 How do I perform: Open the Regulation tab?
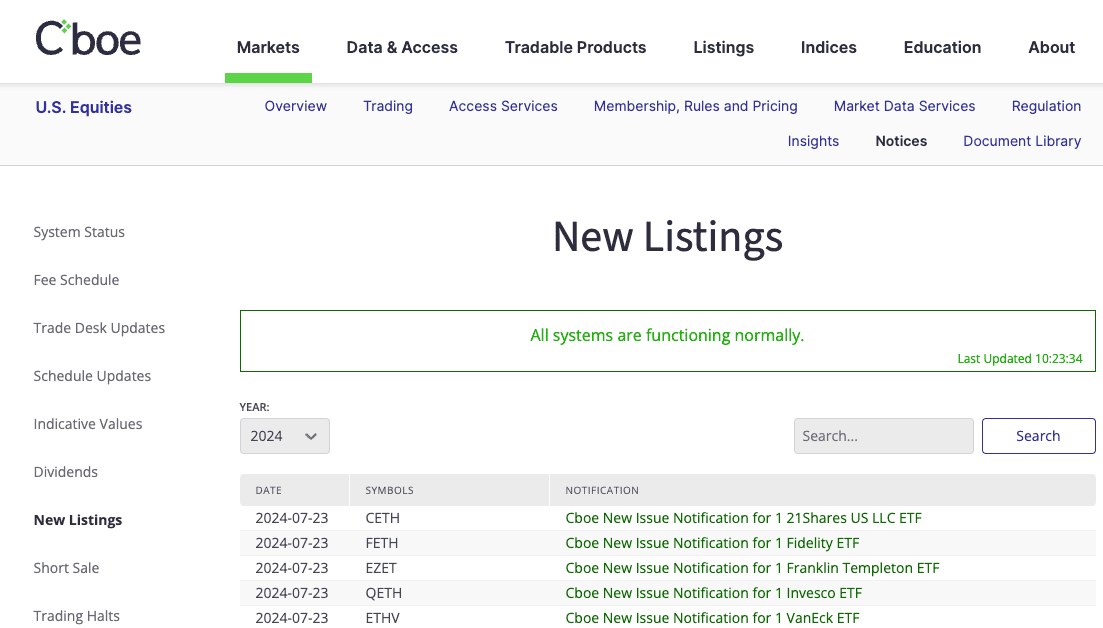(x=1046, y=106)
